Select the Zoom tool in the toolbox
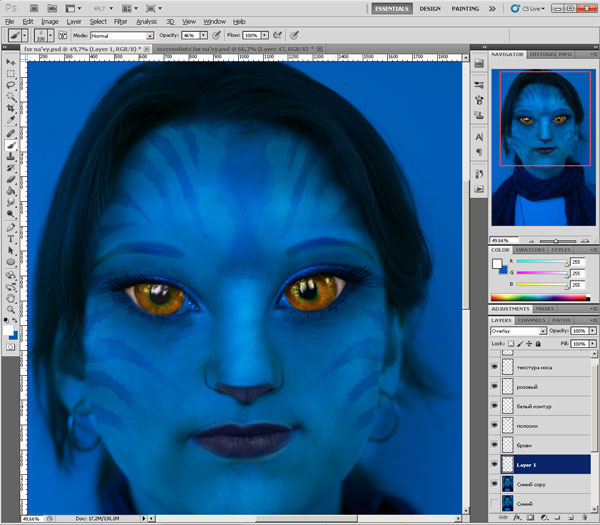 click(10, 311)
